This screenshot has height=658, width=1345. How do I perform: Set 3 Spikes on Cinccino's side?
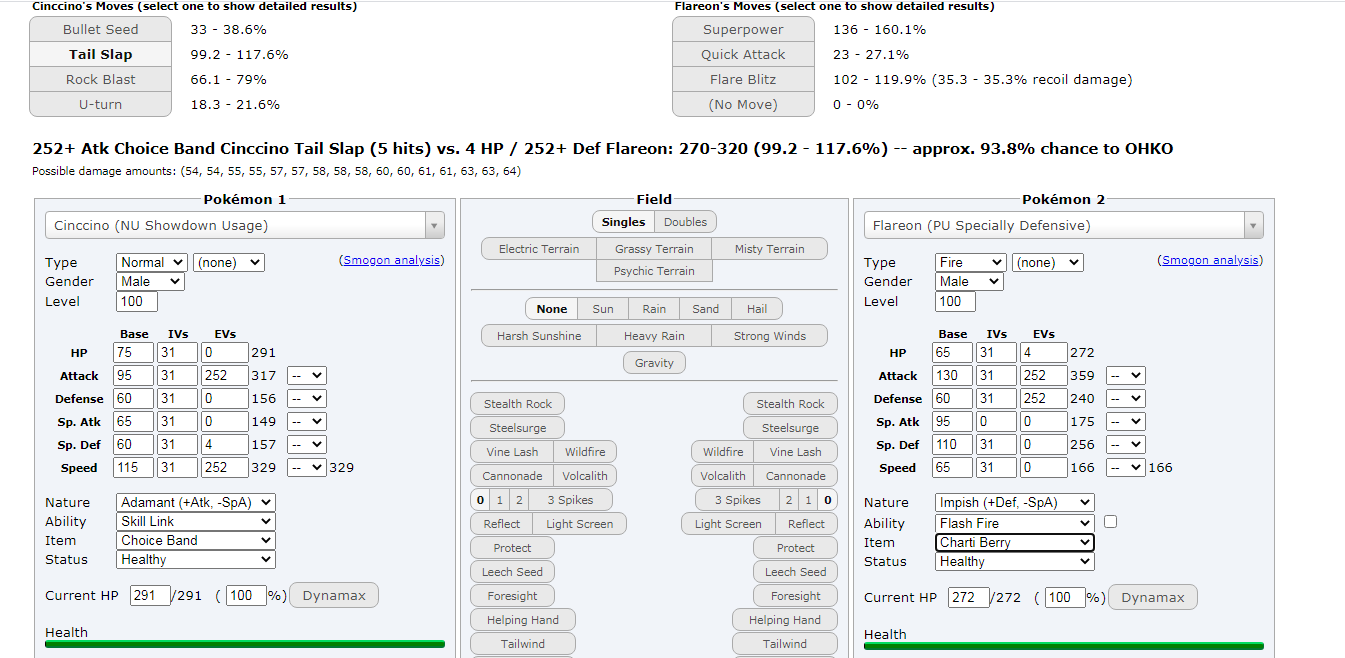click(570, 500)
